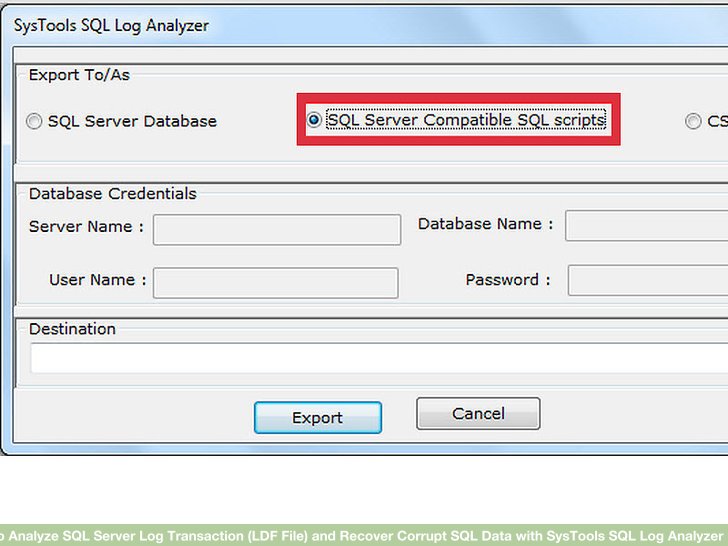The width and height of the screenshot is (728, 546).
Task: Click the Database Credentials group heading
Action: (112, 194)
